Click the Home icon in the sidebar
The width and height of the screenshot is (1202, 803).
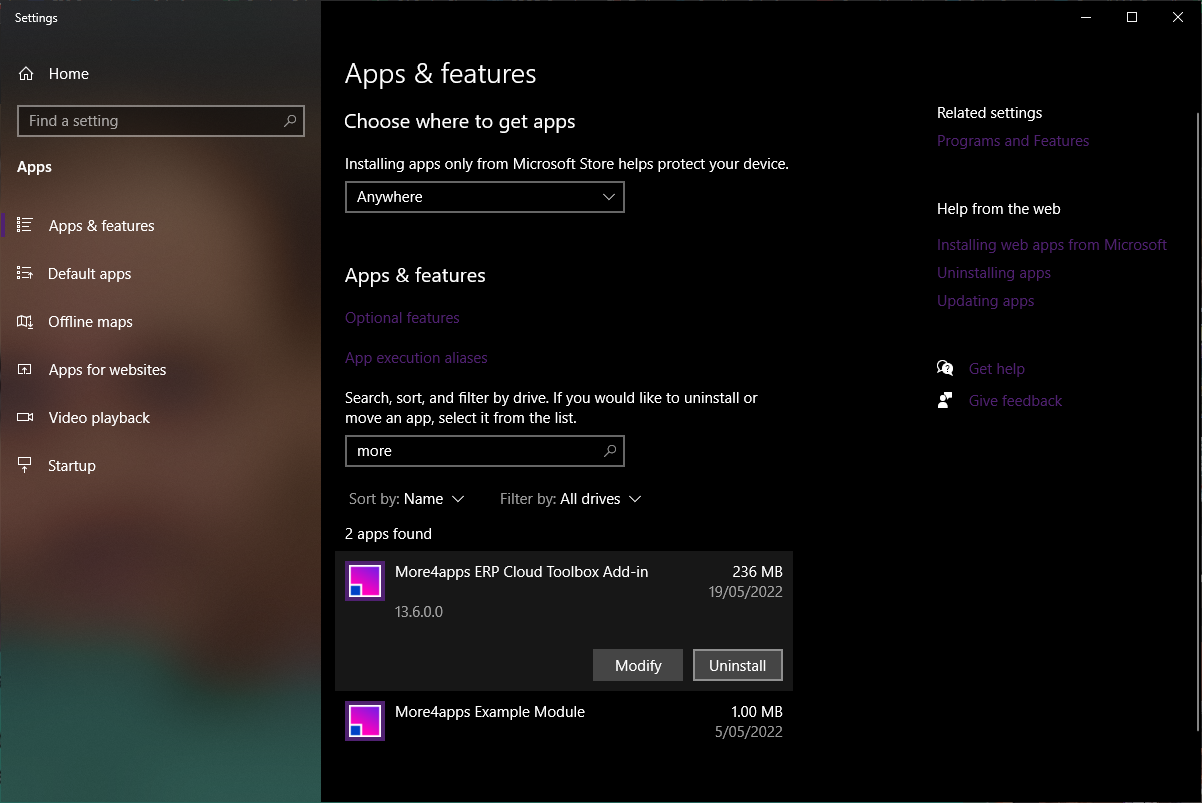pyautogui.click(x=26, y=74)
